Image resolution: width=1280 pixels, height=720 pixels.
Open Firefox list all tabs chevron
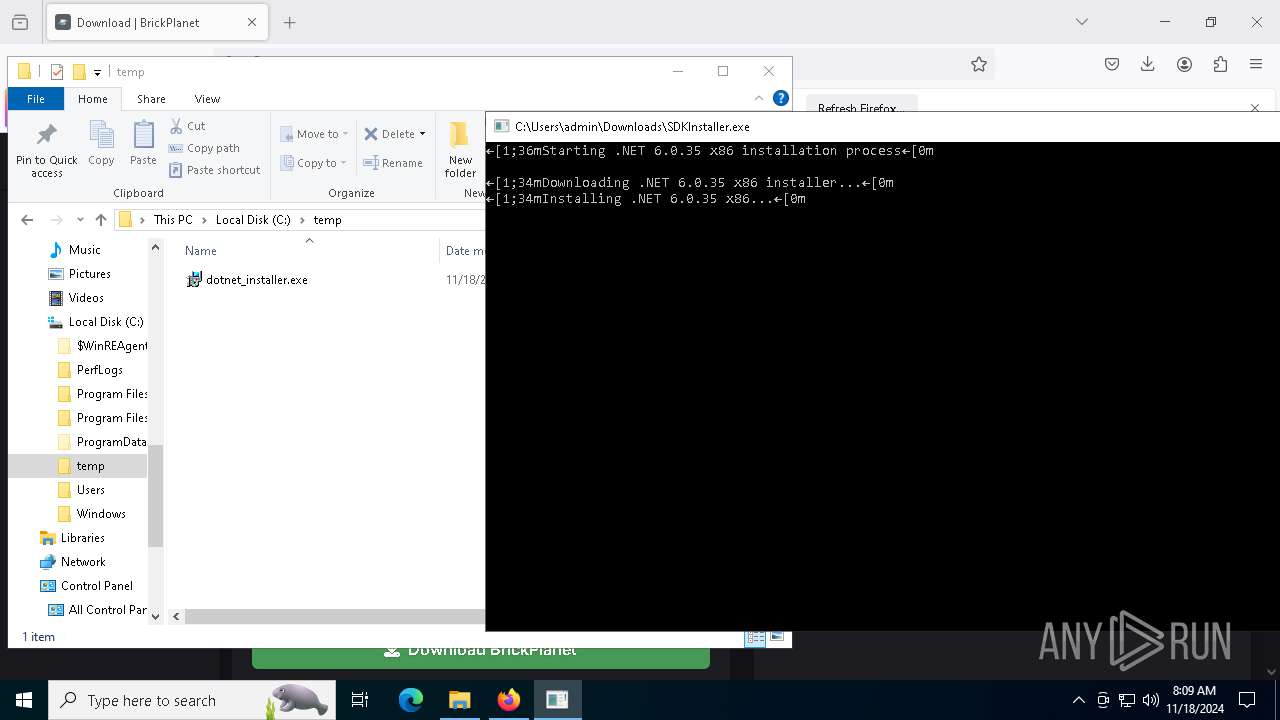(1081, 22)
